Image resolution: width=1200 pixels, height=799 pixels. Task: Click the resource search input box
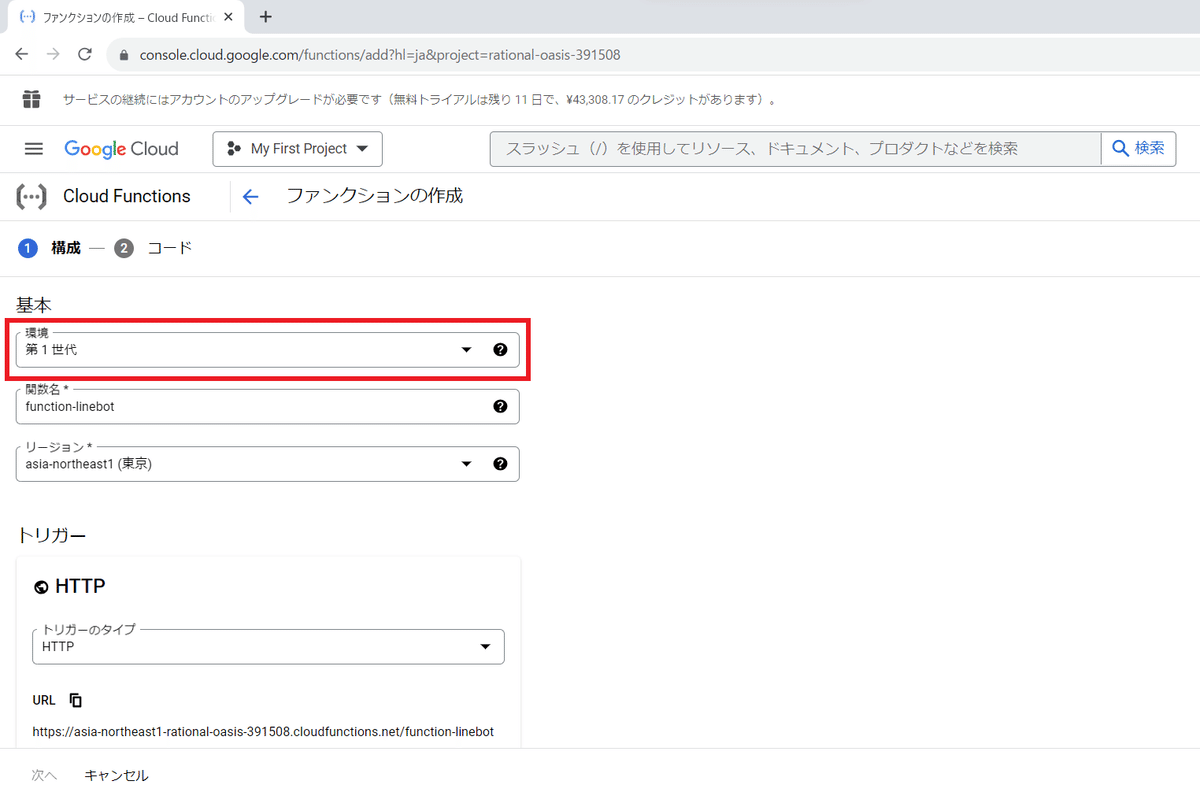tap(795, 149)
